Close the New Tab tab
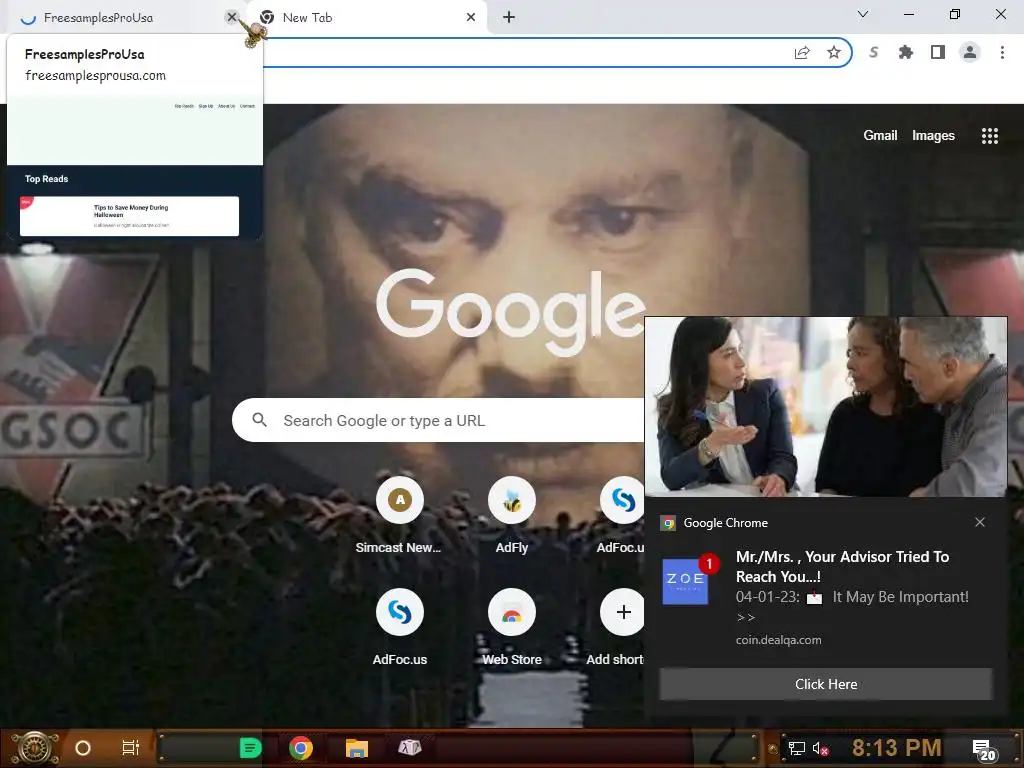 pyautogui.click(x=471, y=18)
